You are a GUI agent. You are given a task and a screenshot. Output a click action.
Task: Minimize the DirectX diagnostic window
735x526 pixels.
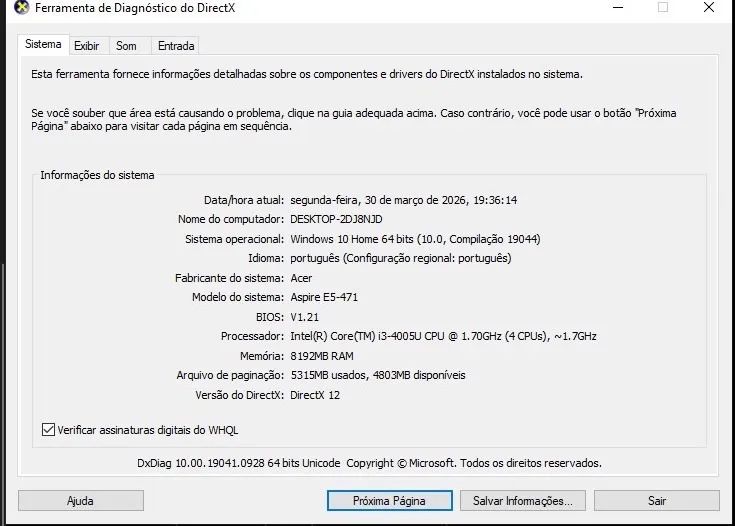pyautogui.click(x=618, y=8)
